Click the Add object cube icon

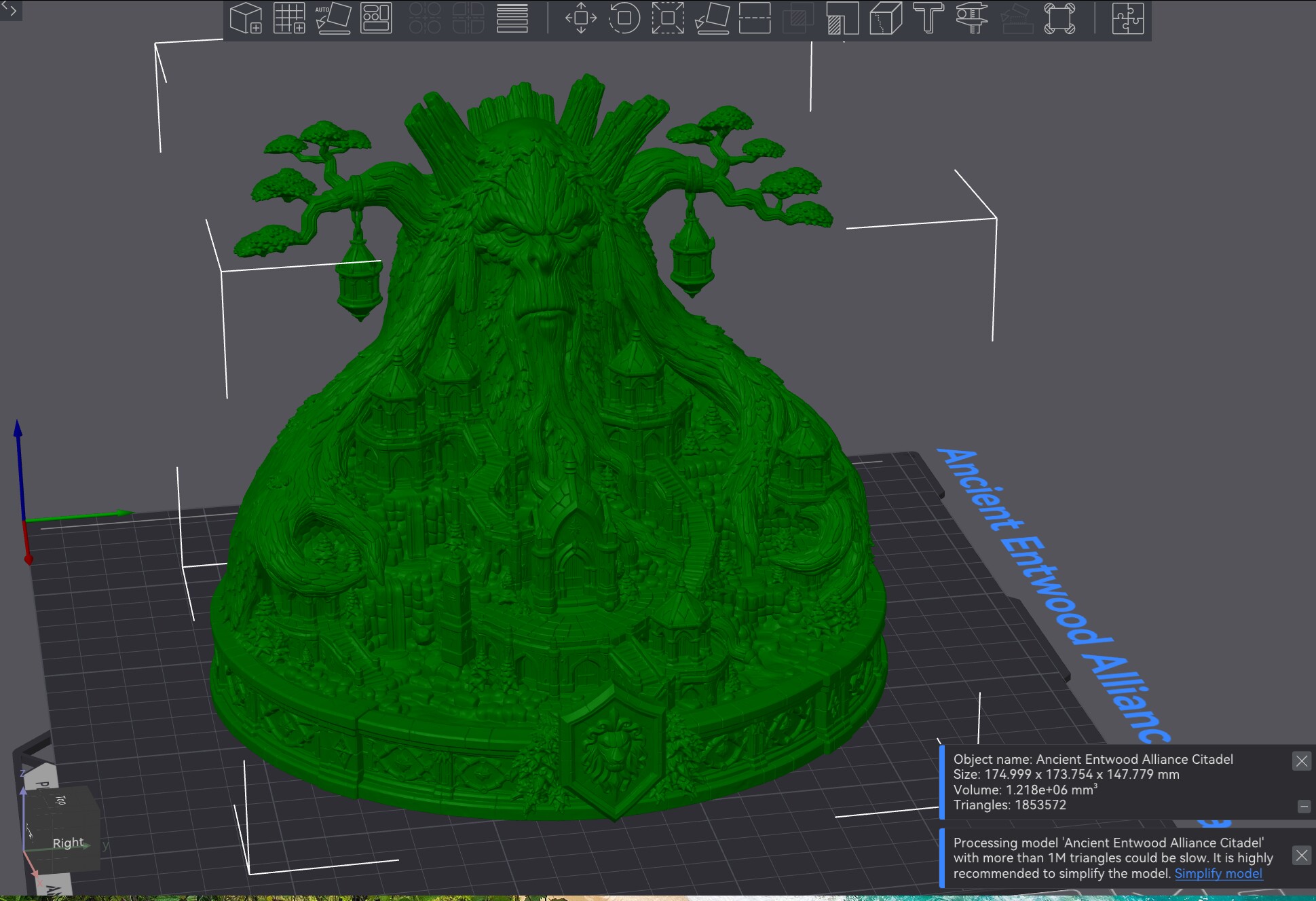246,18
